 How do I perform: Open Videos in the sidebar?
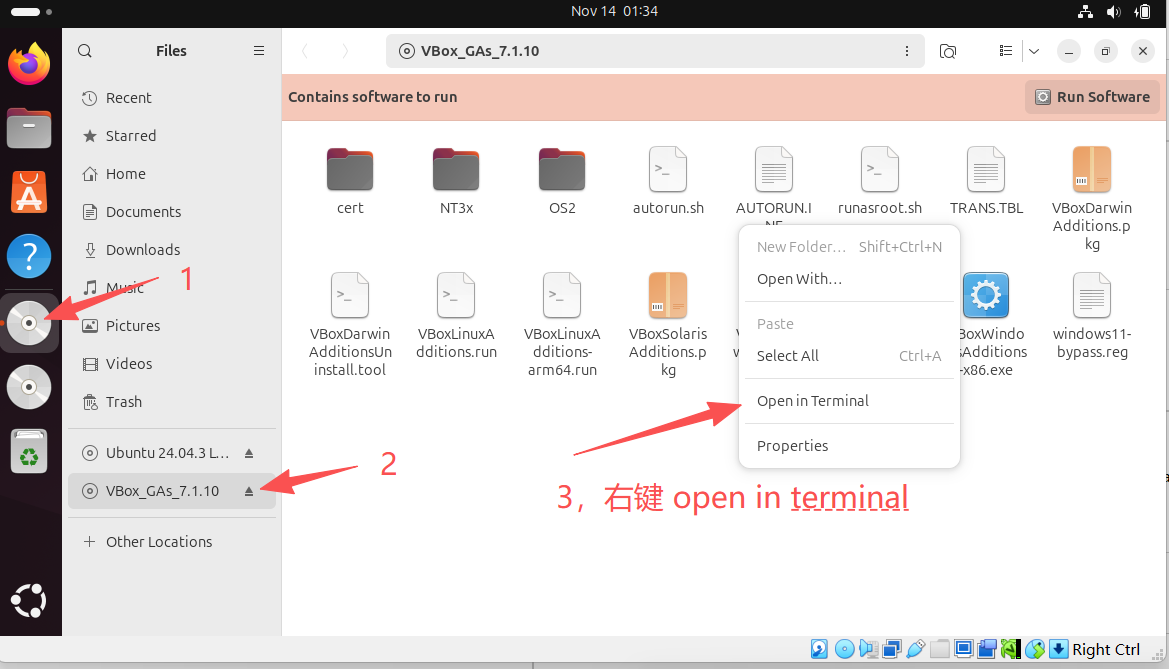tap(171, 364)
